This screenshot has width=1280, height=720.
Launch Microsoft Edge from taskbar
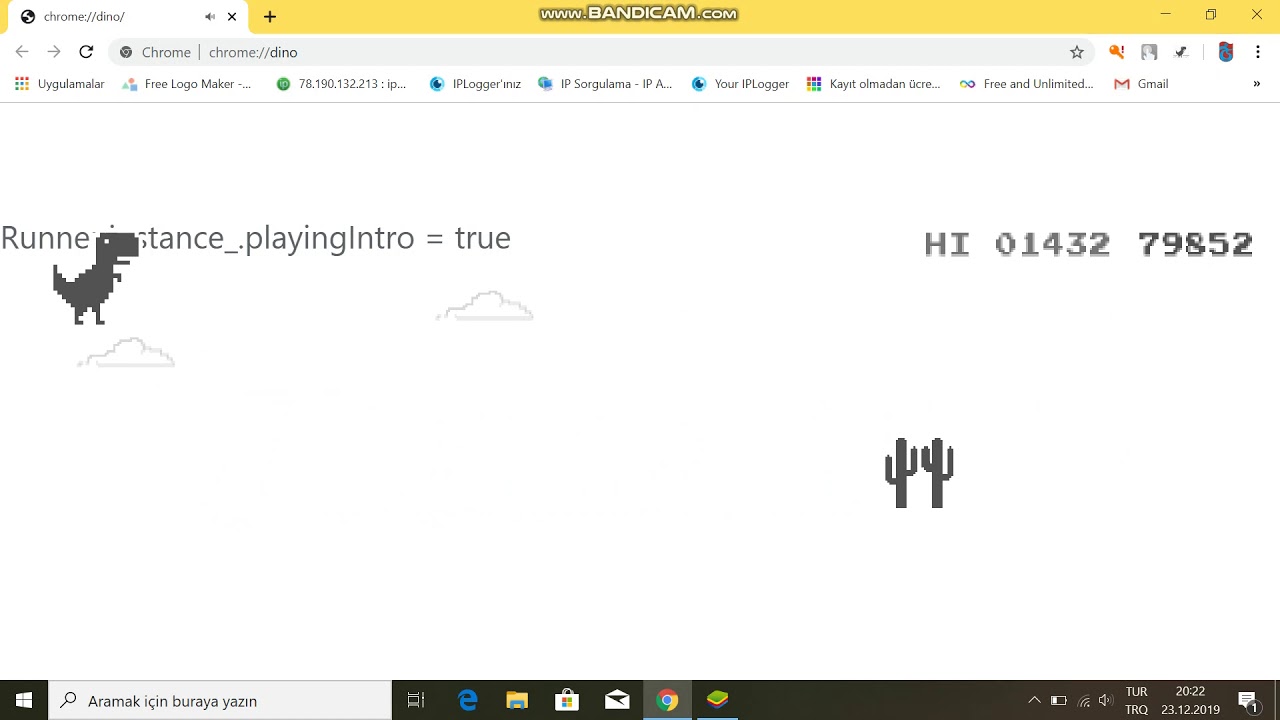467,700
